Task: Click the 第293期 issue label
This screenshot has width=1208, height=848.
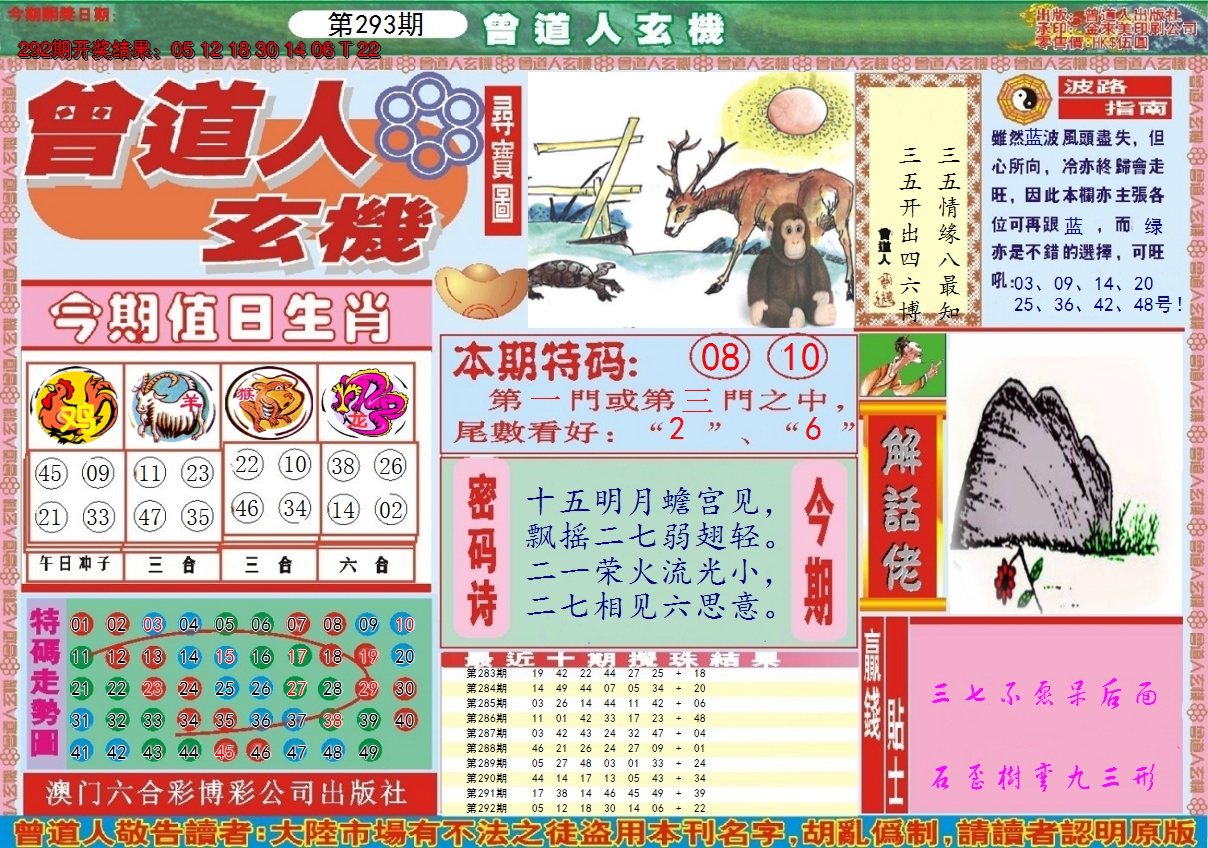Action: click(x=376, y=24)
